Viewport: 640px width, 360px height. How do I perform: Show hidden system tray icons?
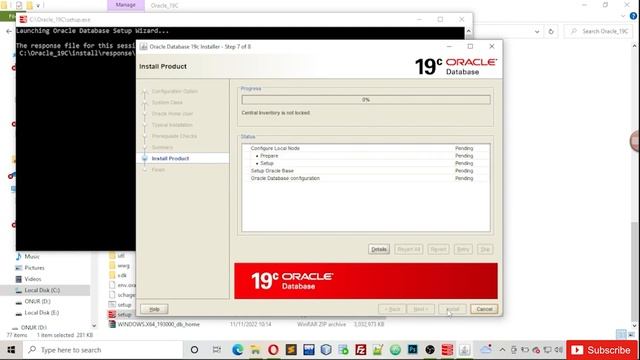tap(502, 350)
